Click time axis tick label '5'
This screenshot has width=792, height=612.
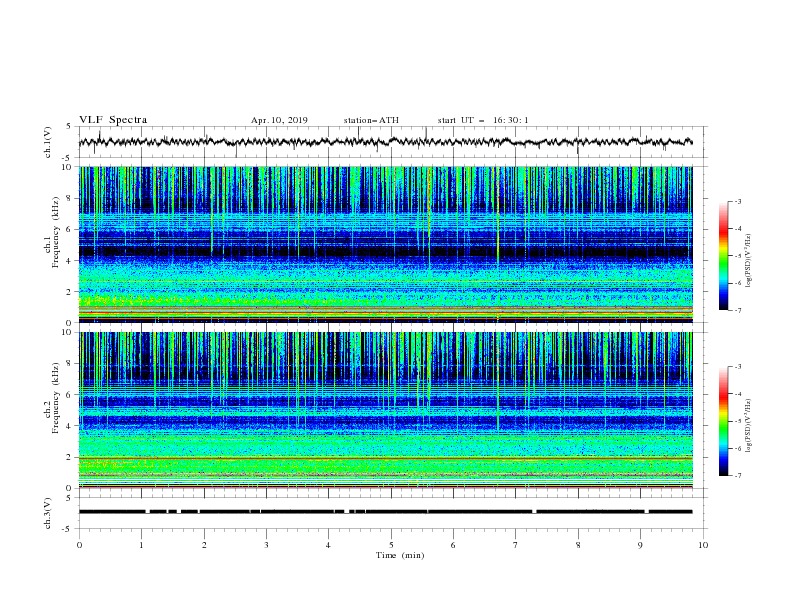coord(391,545)
